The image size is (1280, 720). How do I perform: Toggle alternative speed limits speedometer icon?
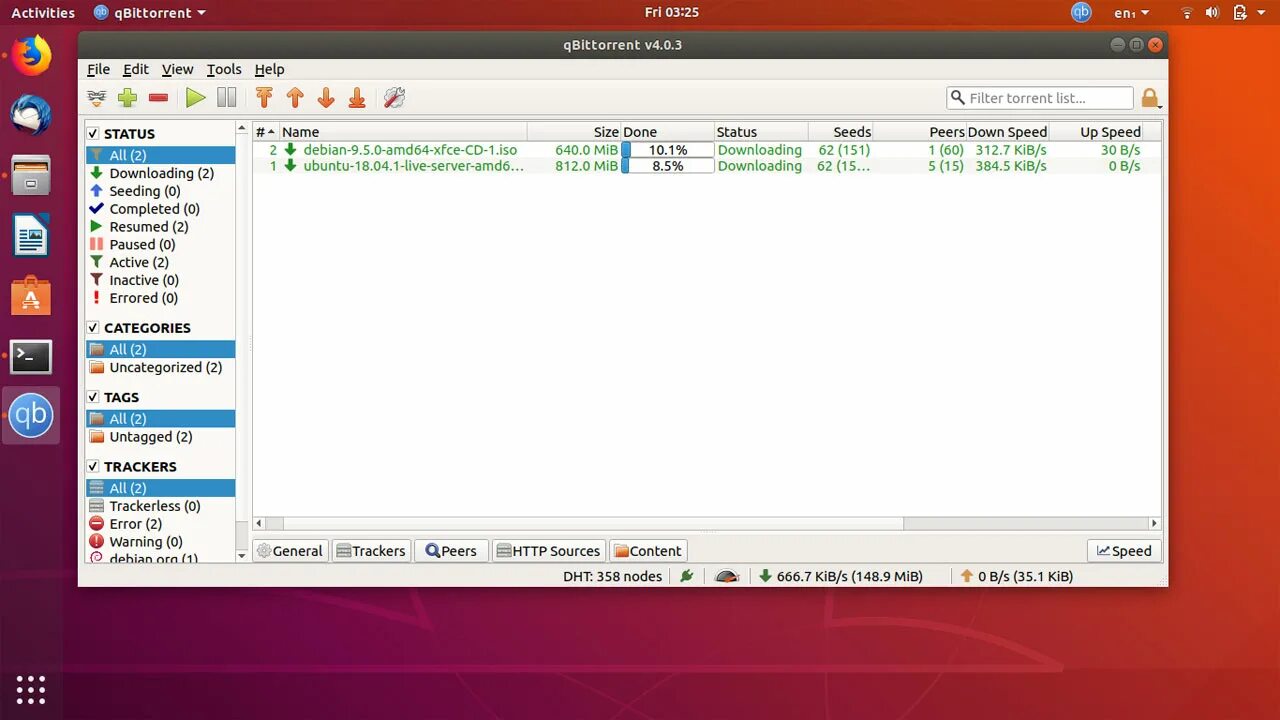pos(728,576)
